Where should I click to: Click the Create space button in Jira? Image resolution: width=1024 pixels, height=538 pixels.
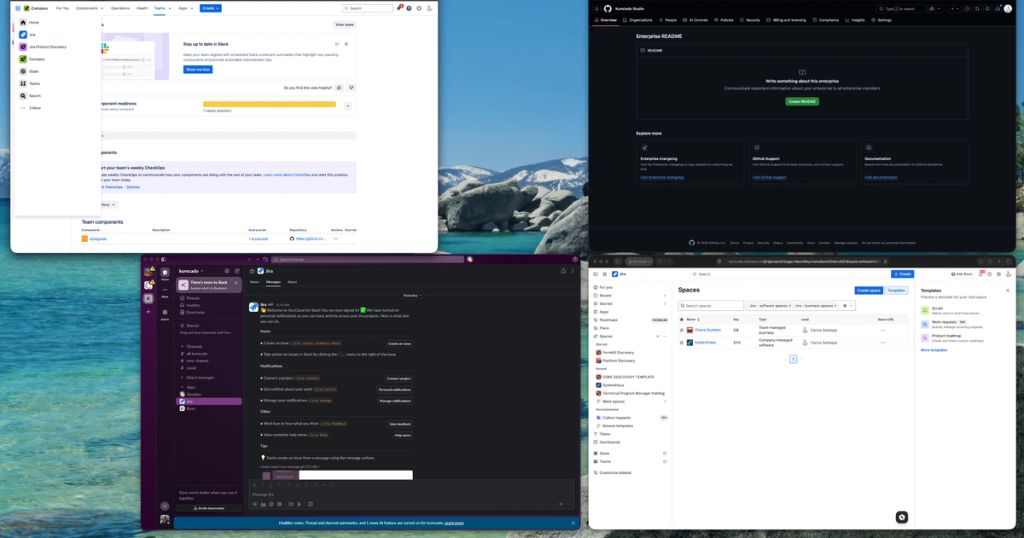coord(869,291)
